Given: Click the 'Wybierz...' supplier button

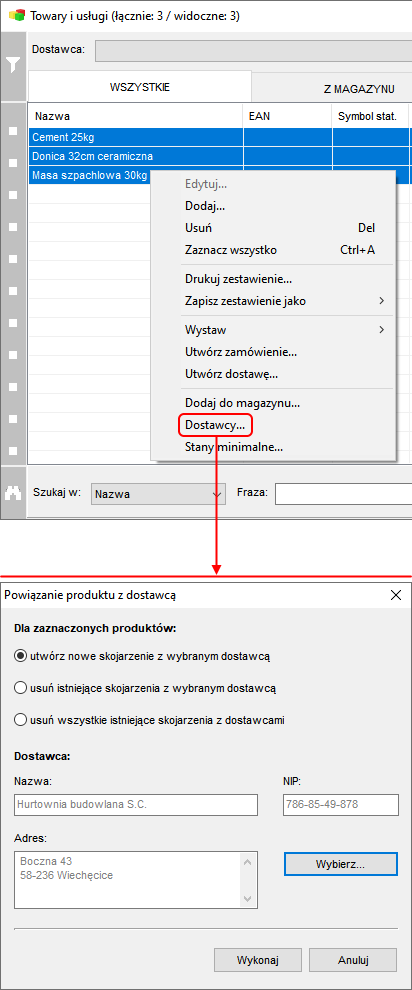Looking at the screenshot, I should 341,864.
